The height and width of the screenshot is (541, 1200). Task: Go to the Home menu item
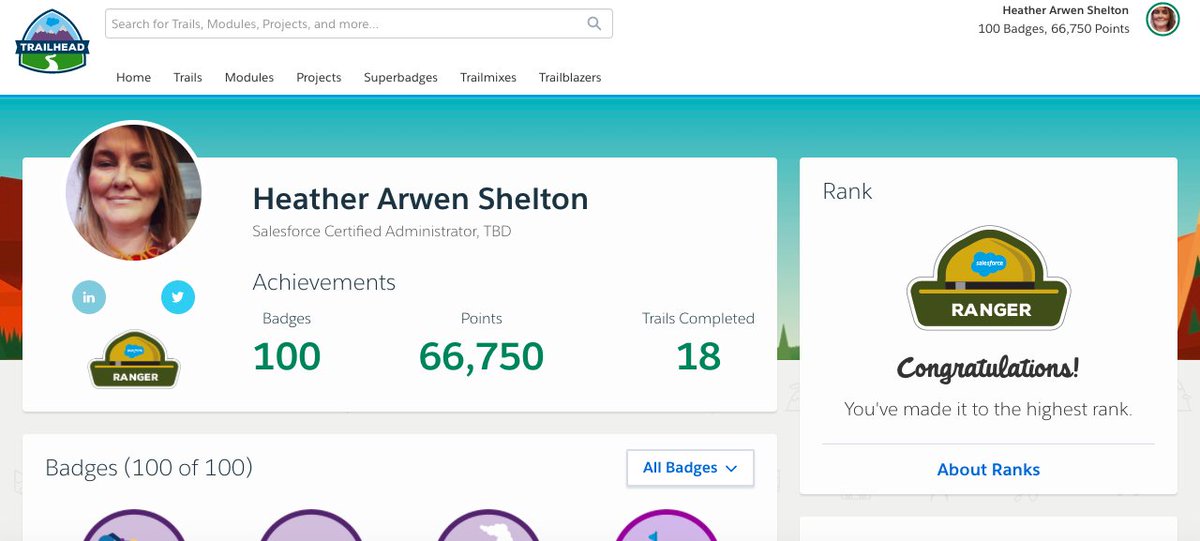(133, 77)
